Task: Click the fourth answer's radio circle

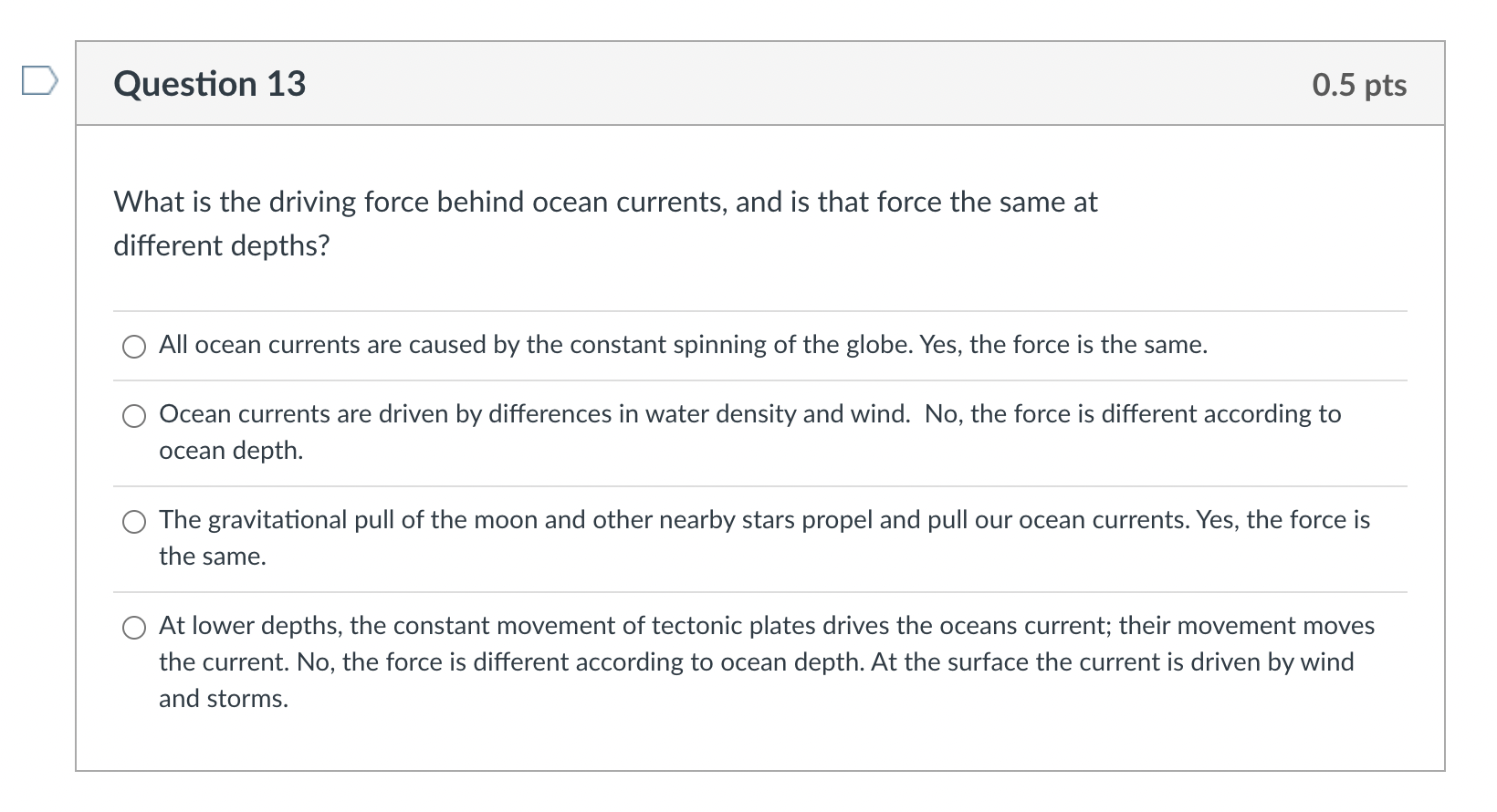Action: pyautogui.click(x=134, y=629)
